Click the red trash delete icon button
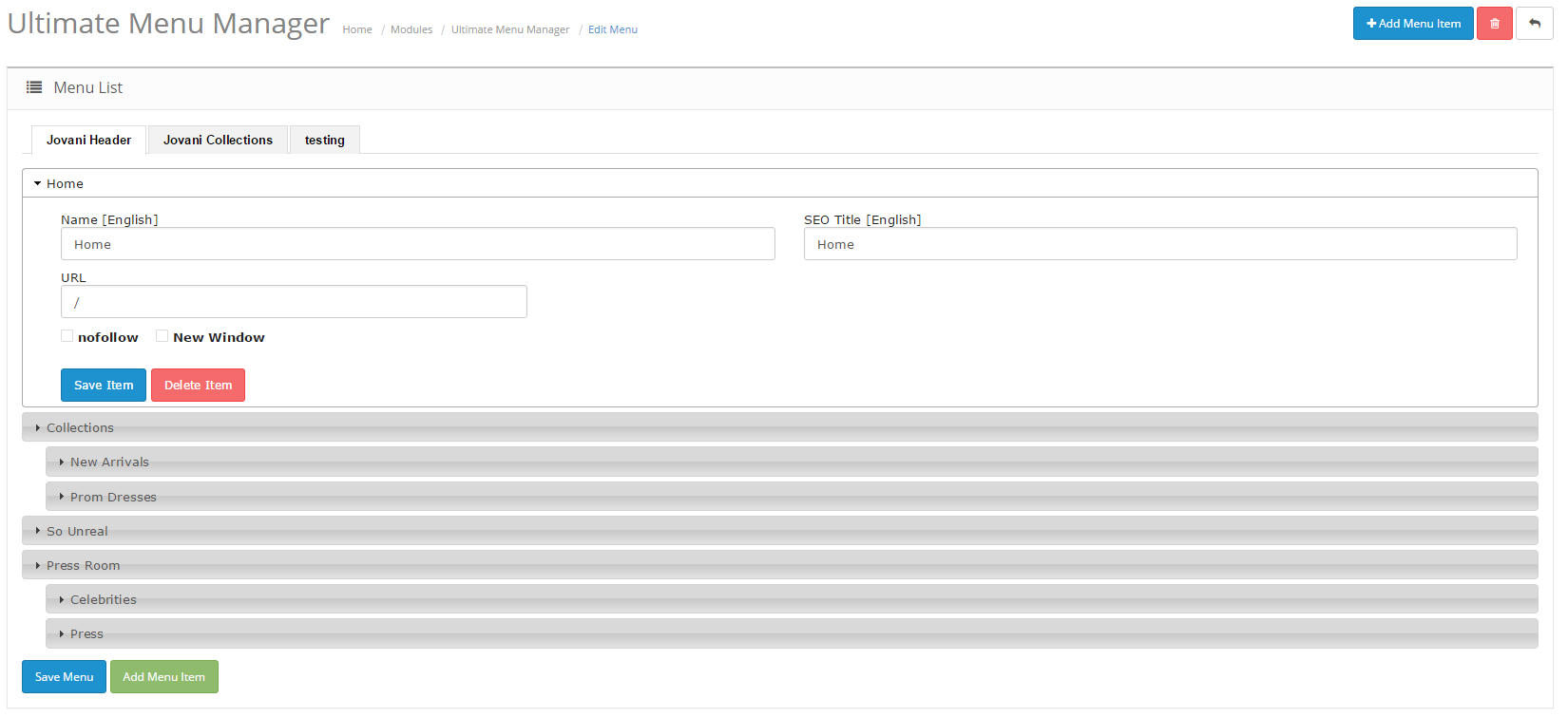The width and height of the screenshot is (1568, 717). [x=1494, y=24]
